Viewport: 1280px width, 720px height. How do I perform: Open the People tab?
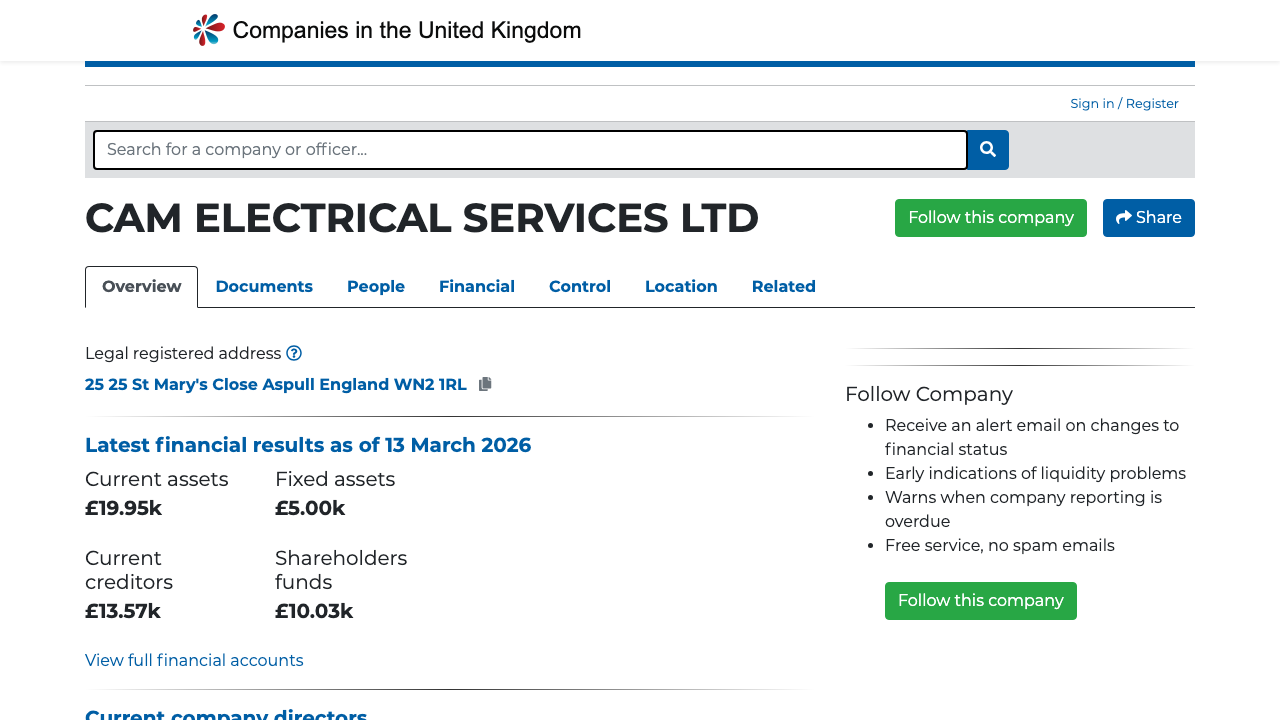[376, 287]
